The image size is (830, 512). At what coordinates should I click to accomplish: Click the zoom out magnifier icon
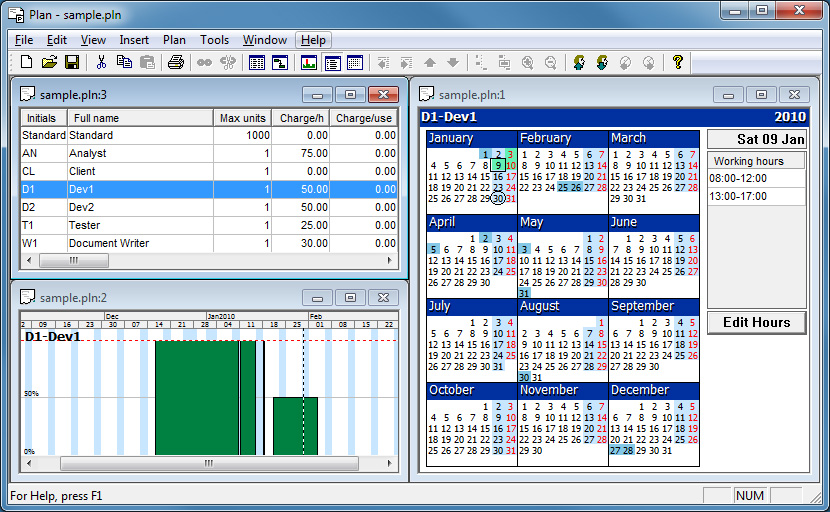tap(551, 62)
